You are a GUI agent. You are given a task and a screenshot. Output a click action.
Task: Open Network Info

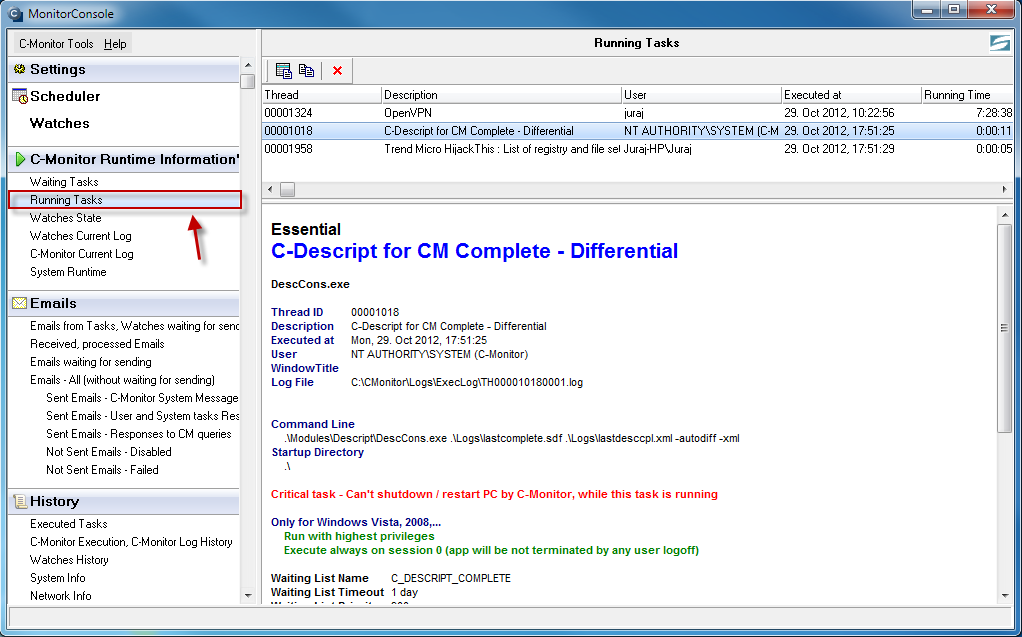tap(61, 596)
